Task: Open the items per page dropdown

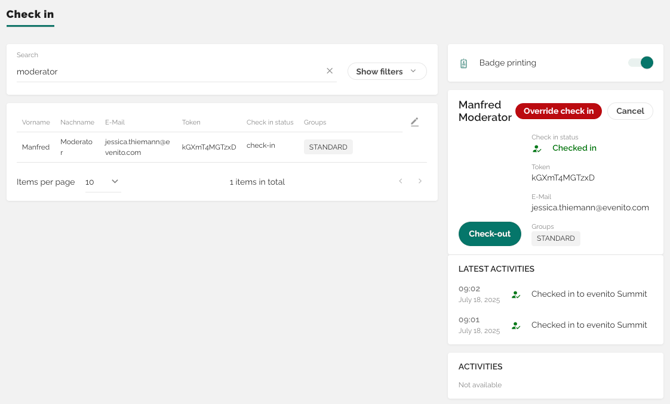Action: tap(102, 182)
